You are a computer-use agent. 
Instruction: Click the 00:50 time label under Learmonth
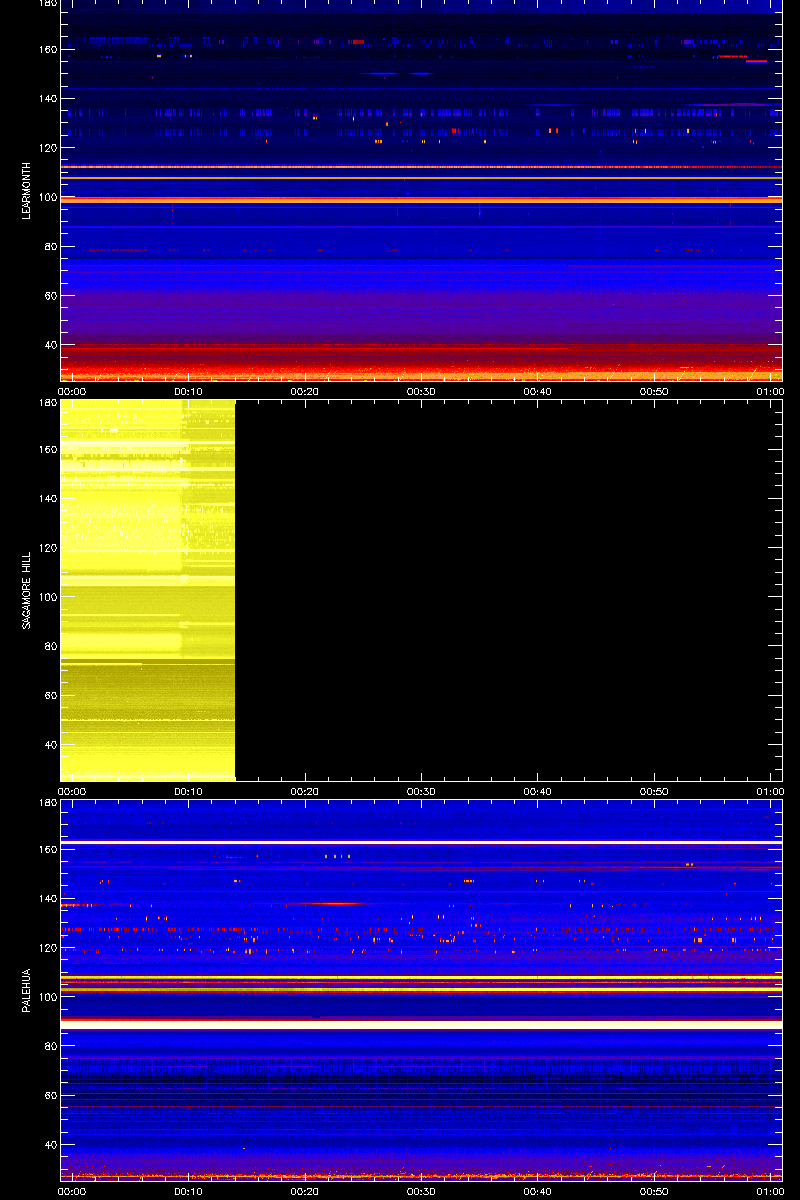tap(654, 391)
